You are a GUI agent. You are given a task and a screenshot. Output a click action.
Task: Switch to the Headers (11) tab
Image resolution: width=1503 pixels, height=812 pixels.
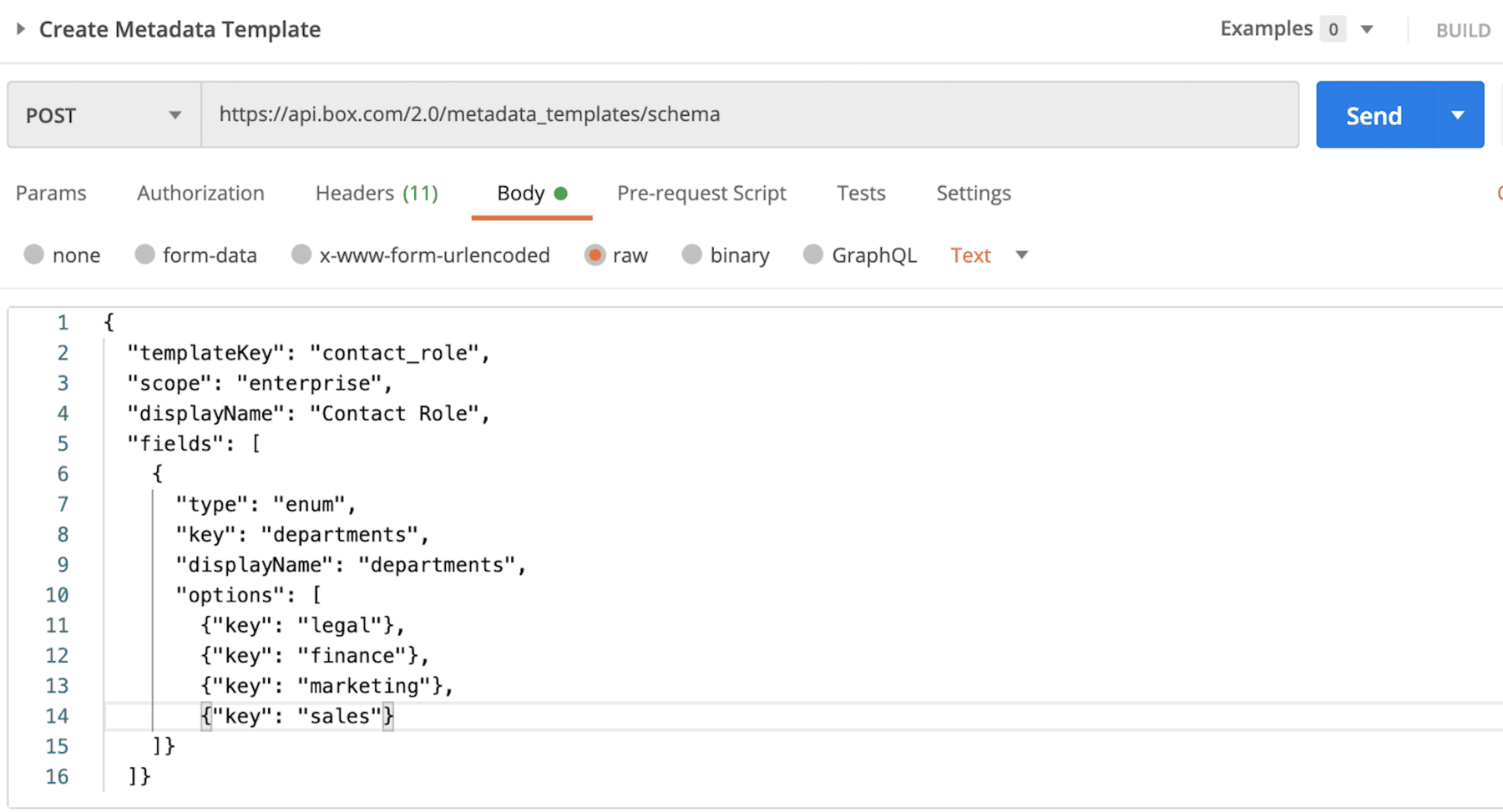(377, 194)
